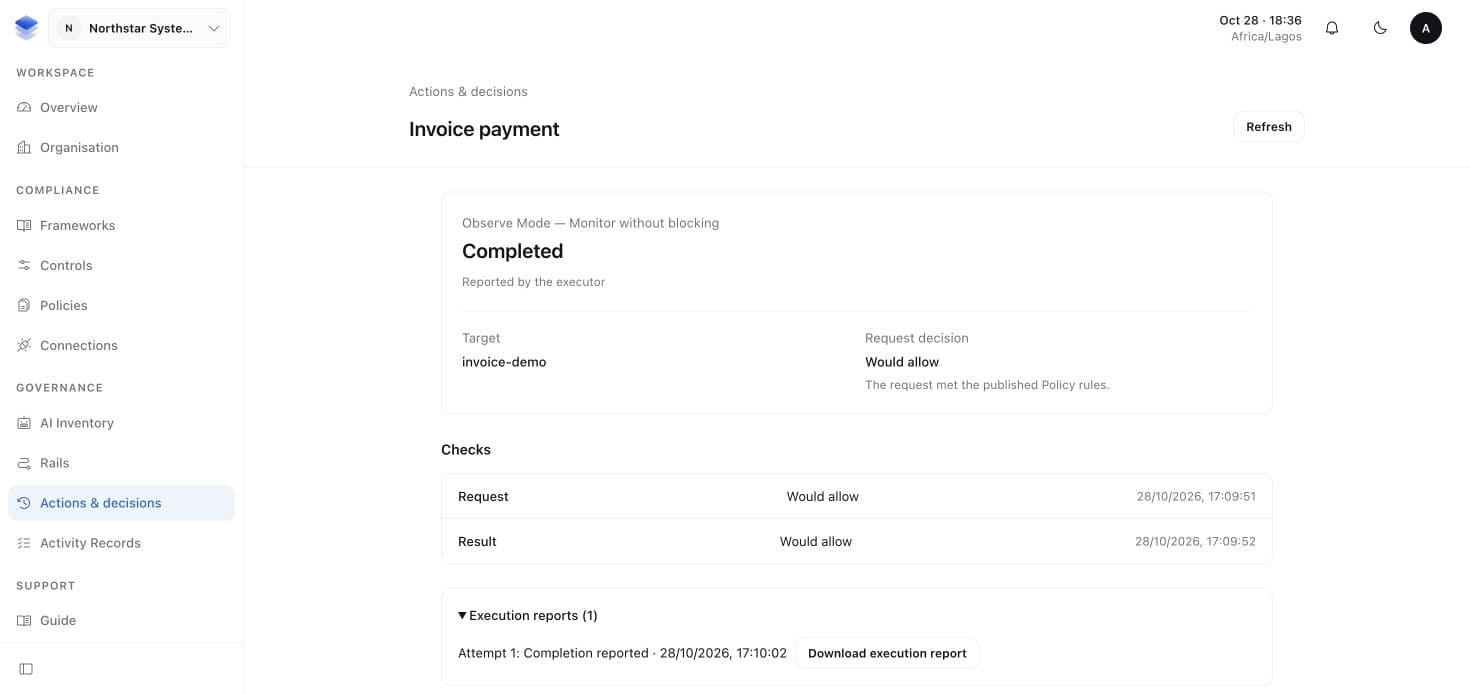This screenshot has height=695, width=1470.
Task: Click the Oct 28 · 18:36 date display
Action: tap(1260, 20)
